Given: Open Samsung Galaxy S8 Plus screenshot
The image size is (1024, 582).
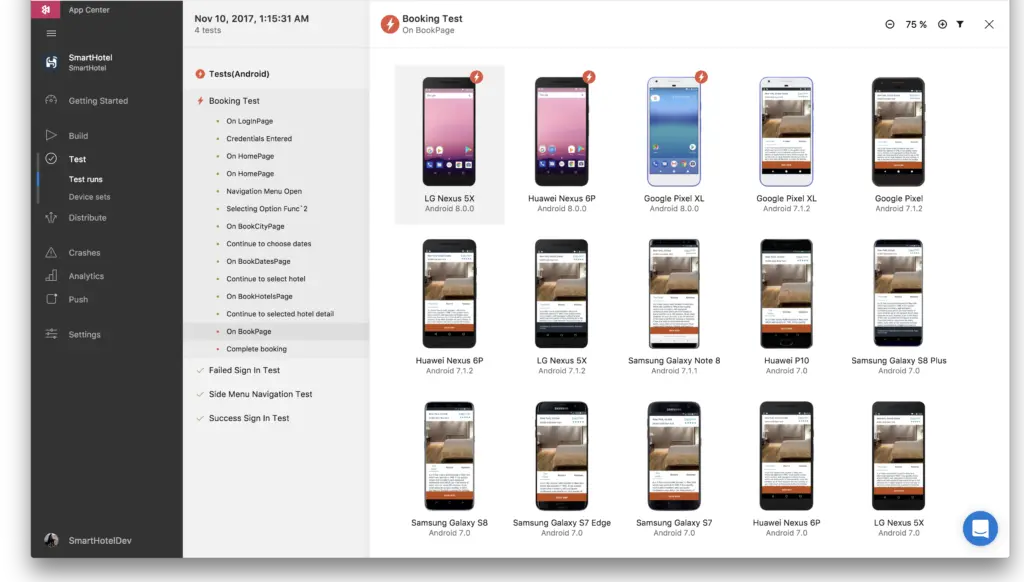Looking at the screenshot, I should (x=899, y=293).
